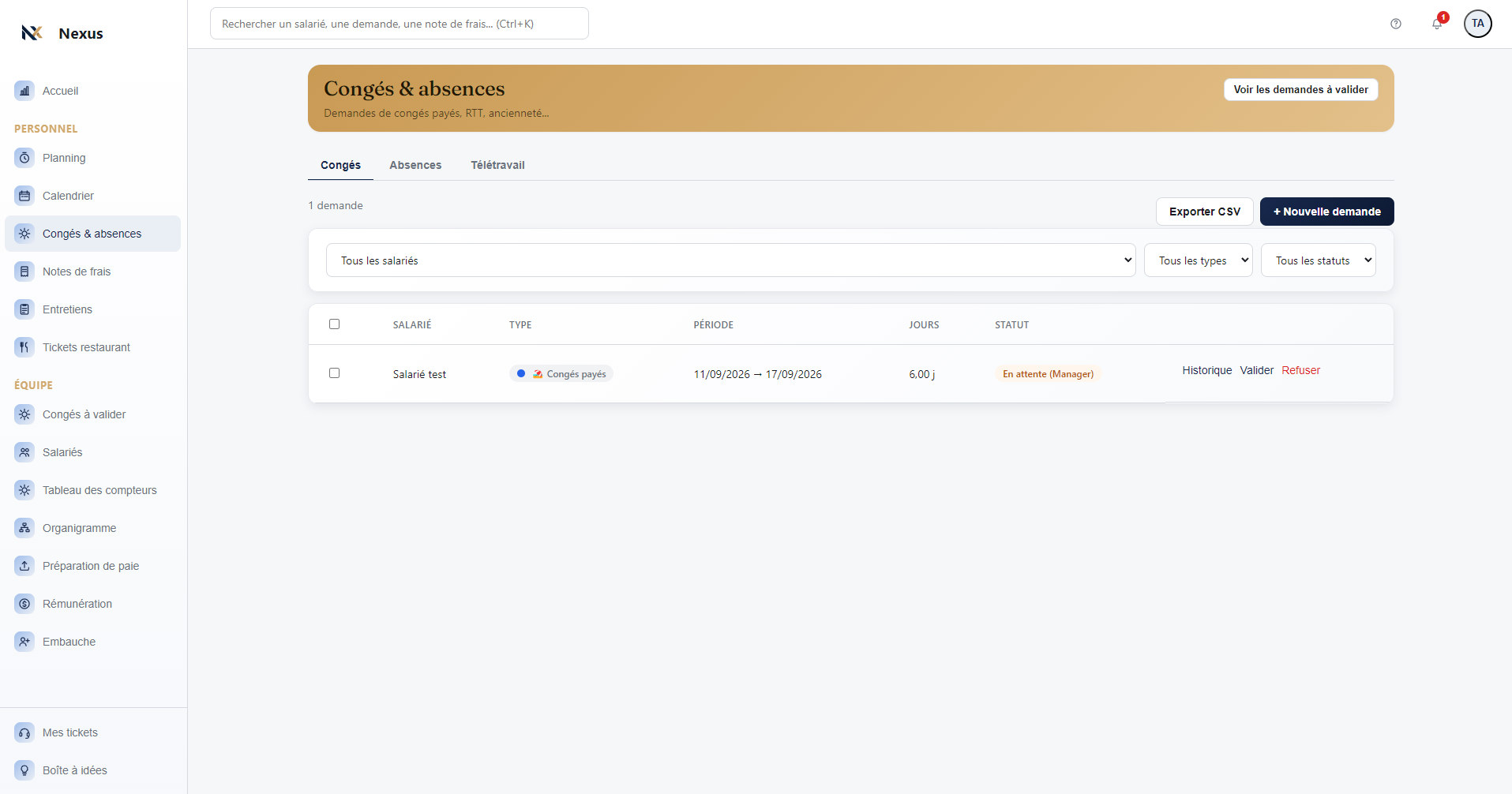Click the Planning clock icon

(24, 158)
